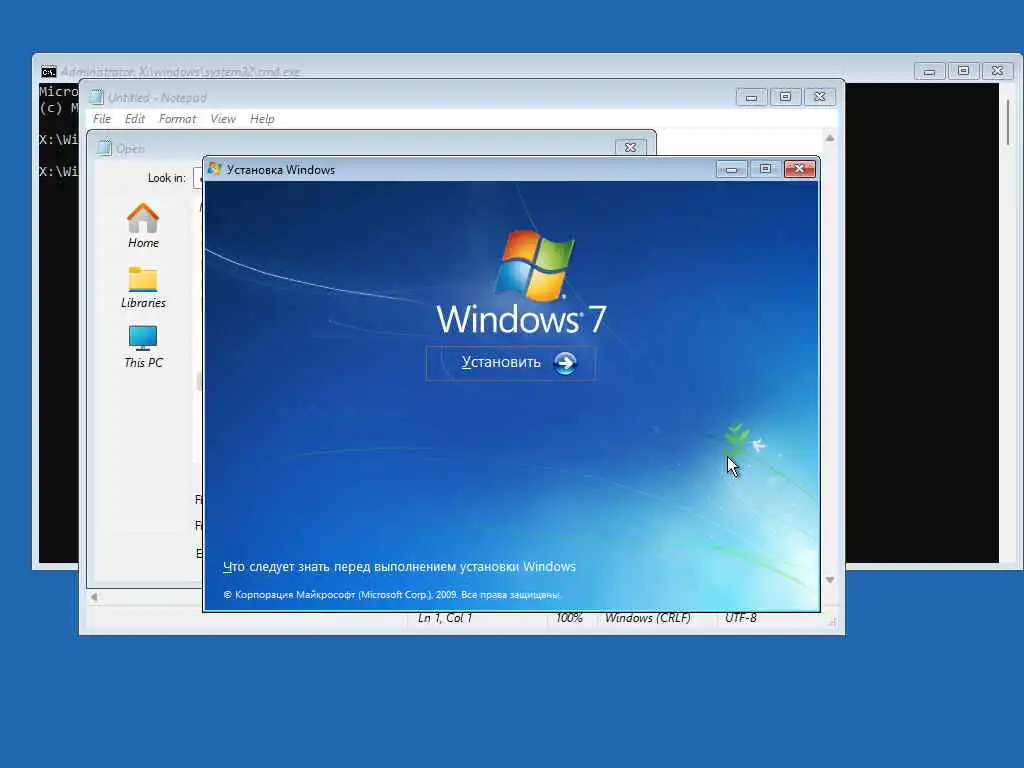Select Libraries in the Open dialog sidebar
The image size is (1024, 768).
(143, 287)
